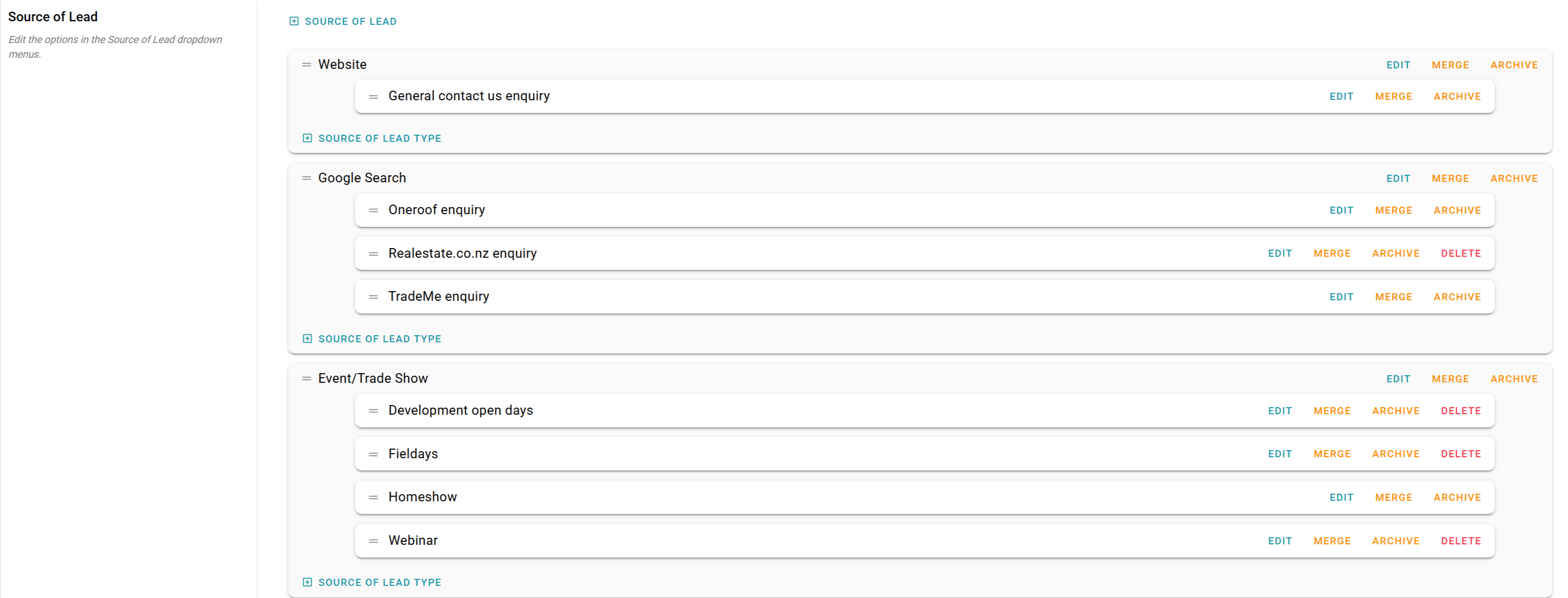Delete the Development open days entry

coord(1461,411)
